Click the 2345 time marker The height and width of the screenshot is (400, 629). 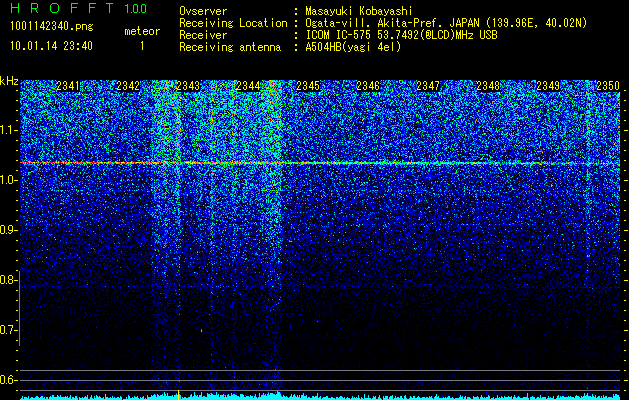pyautogui.click(x=308, y=86)
